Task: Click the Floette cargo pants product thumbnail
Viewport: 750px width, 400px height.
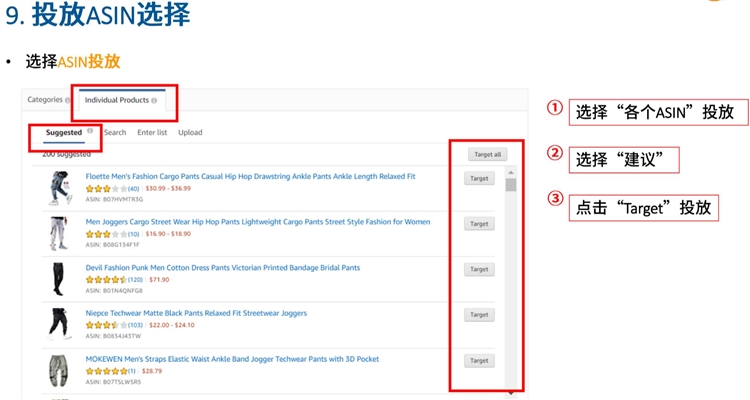Action: (60, 189)
